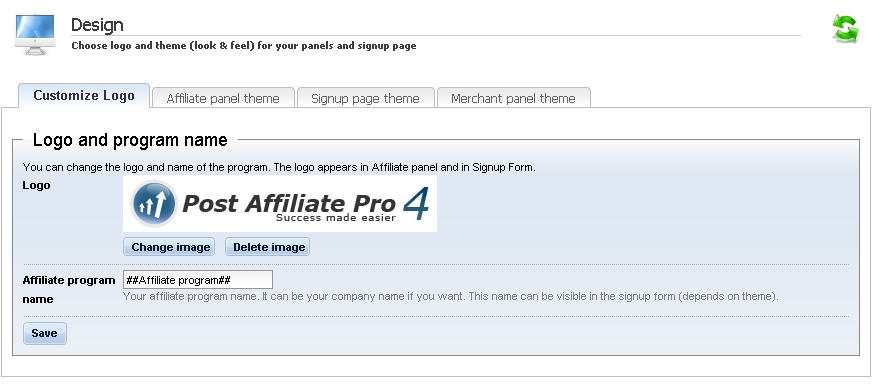Viewport: 880px width, 388px height.
Task: Click the Design page heading
Action: [97, 25]
